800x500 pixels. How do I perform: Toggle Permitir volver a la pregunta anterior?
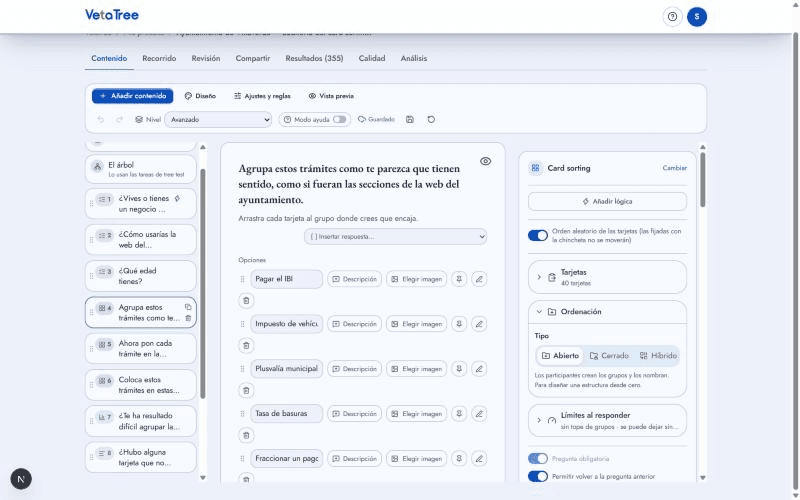[538, 477]
